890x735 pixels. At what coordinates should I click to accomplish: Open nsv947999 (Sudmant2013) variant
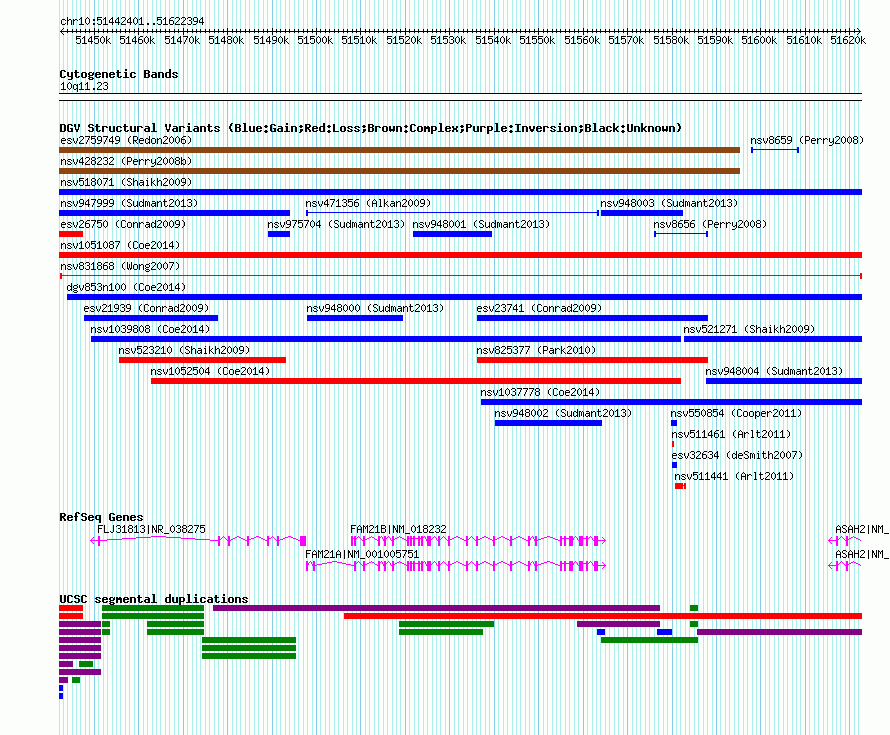coord(129,203)
